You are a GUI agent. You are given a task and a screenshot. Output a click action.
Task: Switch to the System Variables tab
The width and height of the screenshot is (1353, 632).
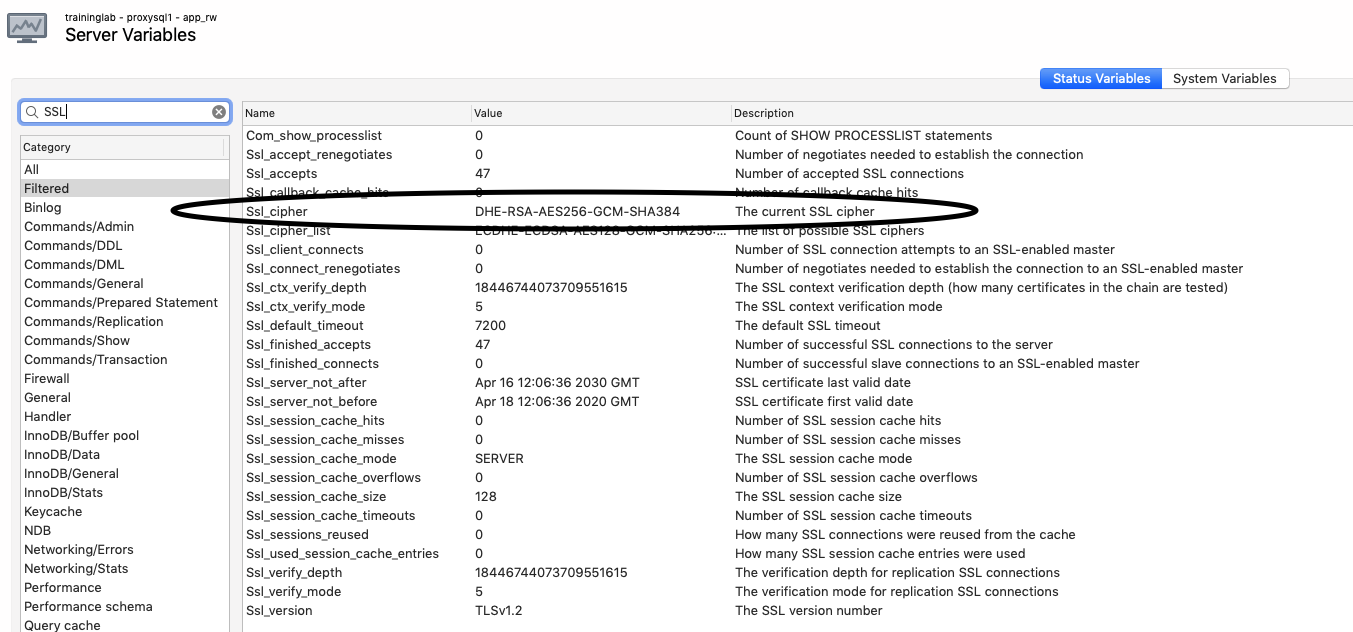coord(1225,78)
